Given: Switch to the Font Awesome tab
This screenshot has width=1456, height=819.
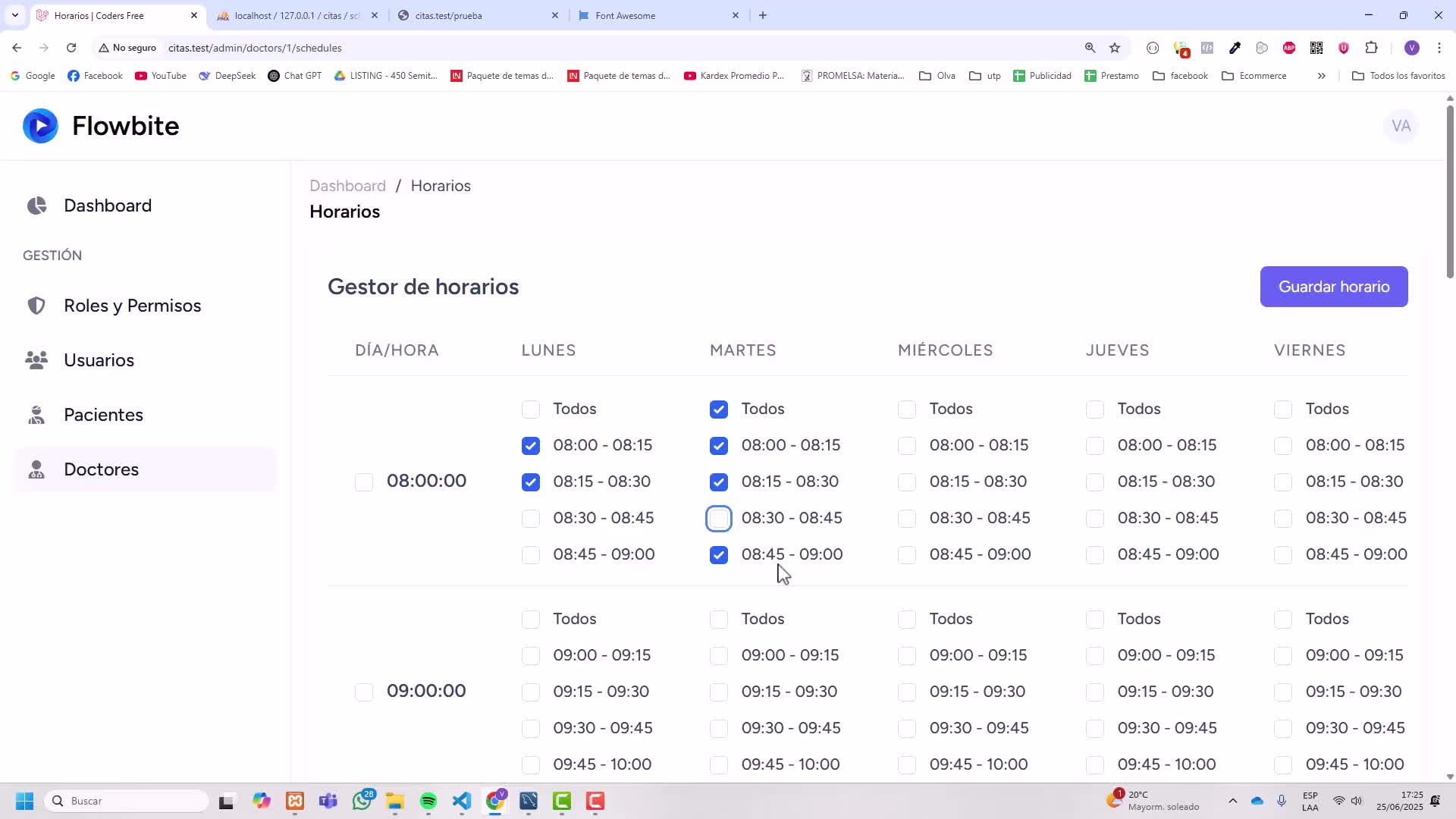Looking at the screenshot, I should (x=658, y=15).
